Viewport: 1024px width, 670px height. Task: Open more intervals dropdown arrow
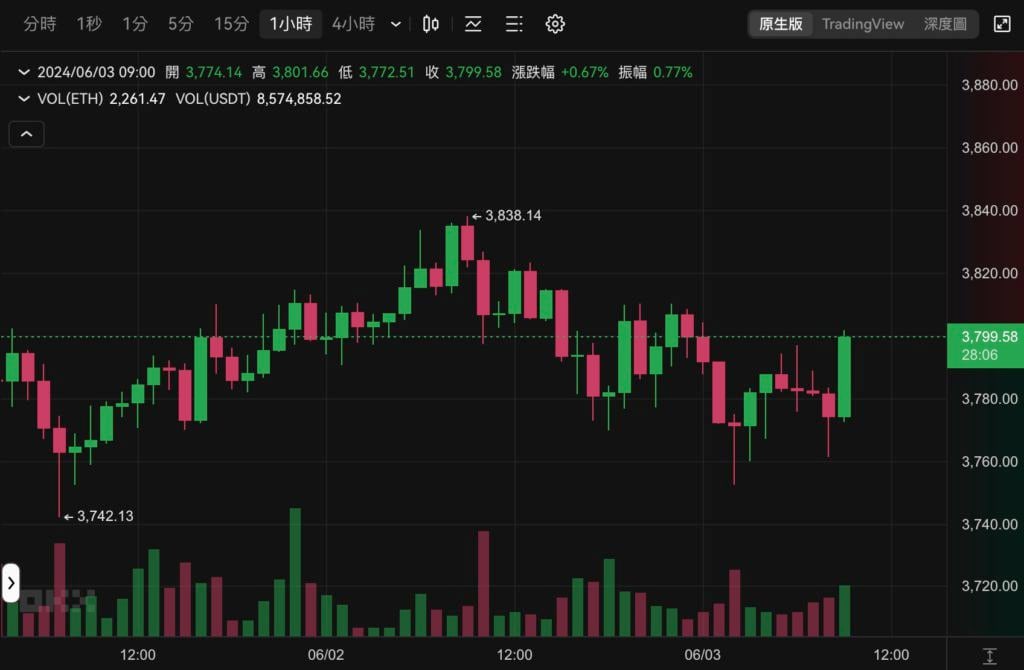click(396, 25)
